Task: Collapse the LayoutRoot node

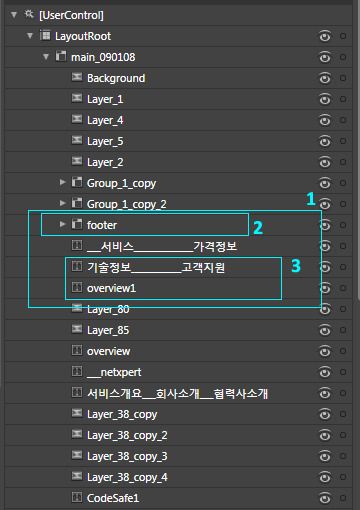Action: tap(30, 35)
